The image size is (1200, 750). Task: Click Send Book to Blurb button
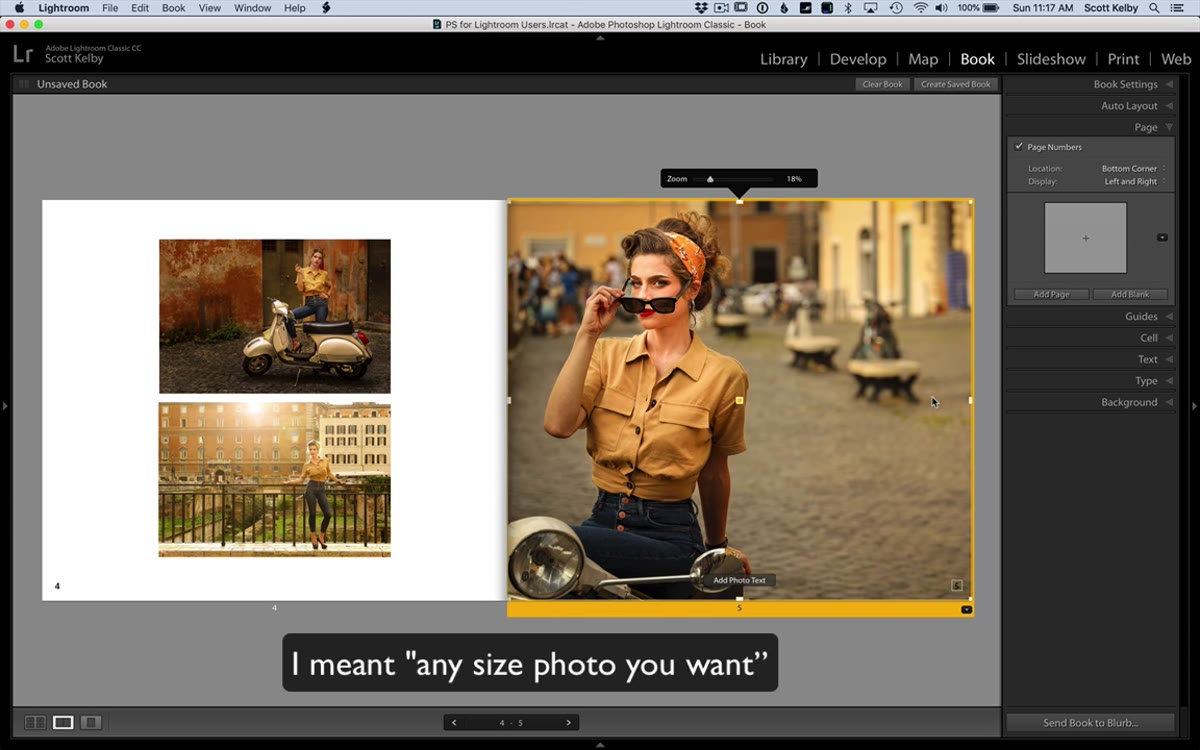coord(1090,722)
